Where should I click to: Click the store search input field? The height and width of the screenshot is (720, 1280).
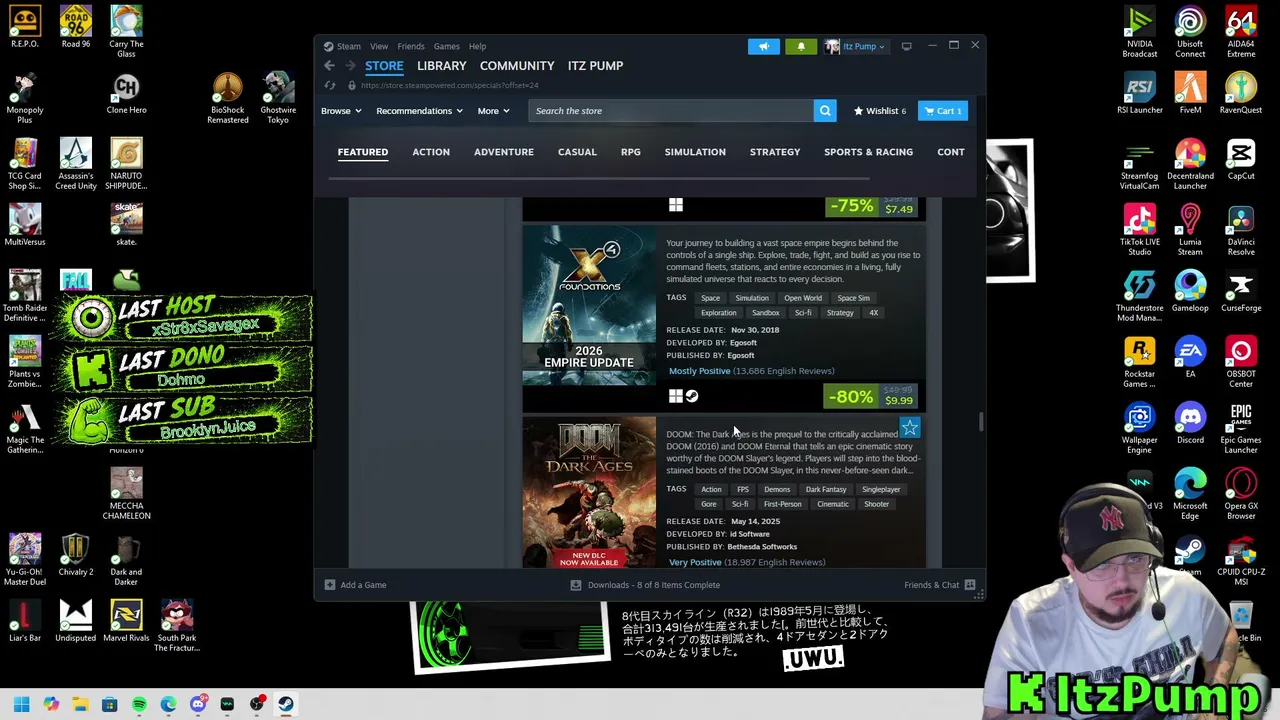tap(671, 111)
